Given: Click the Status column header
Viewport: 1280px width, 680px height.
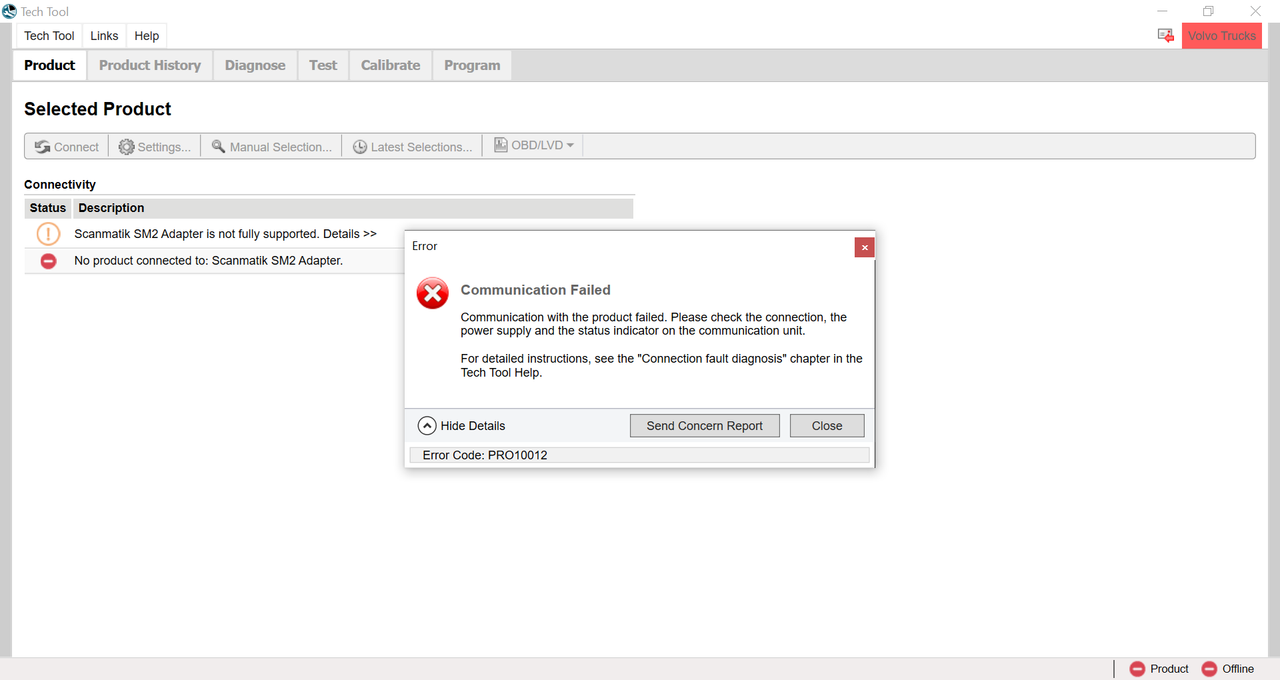Looking at the screenshot, I should click(48, 208).
